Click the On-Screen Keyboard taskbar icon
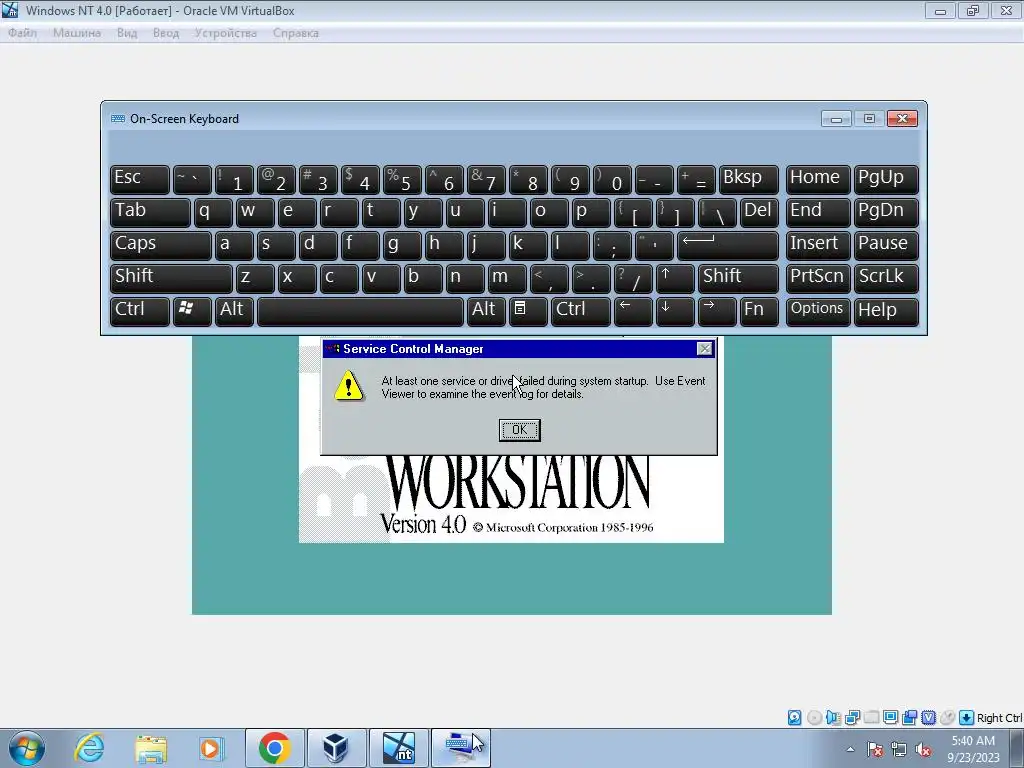Screen dimensions: 1024x768 [460, 748]
